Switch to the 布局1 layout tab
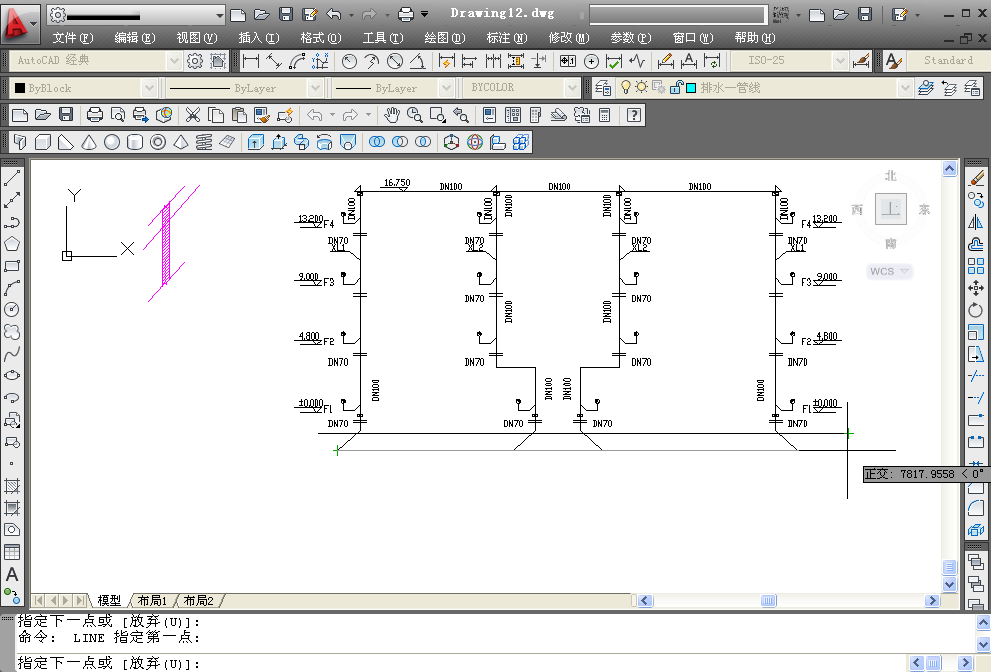The width and height of the screenshot is (991, 672). (152, 601)
